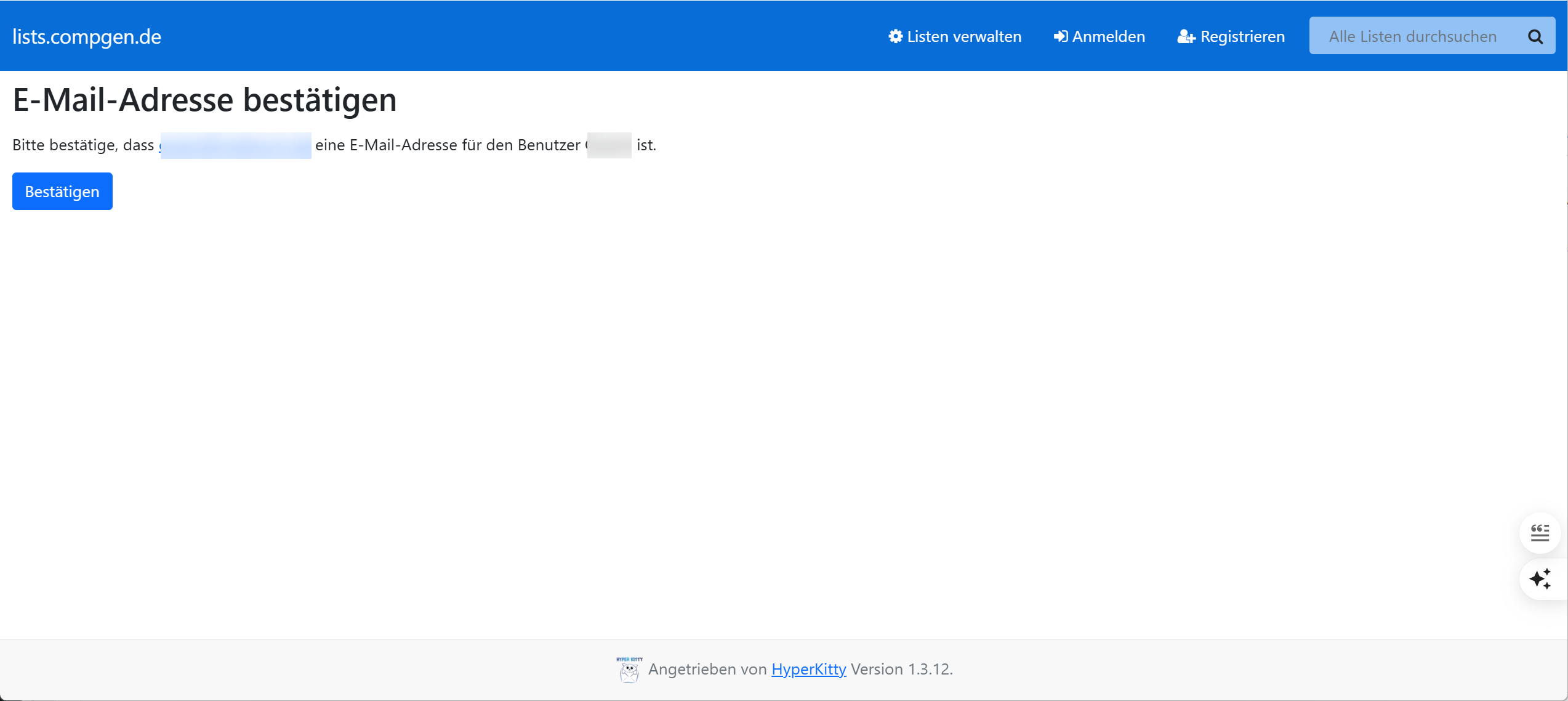Open the lists.compgen.de home link
This screenshot has width=1568, height=701.
tap(87, 36)
